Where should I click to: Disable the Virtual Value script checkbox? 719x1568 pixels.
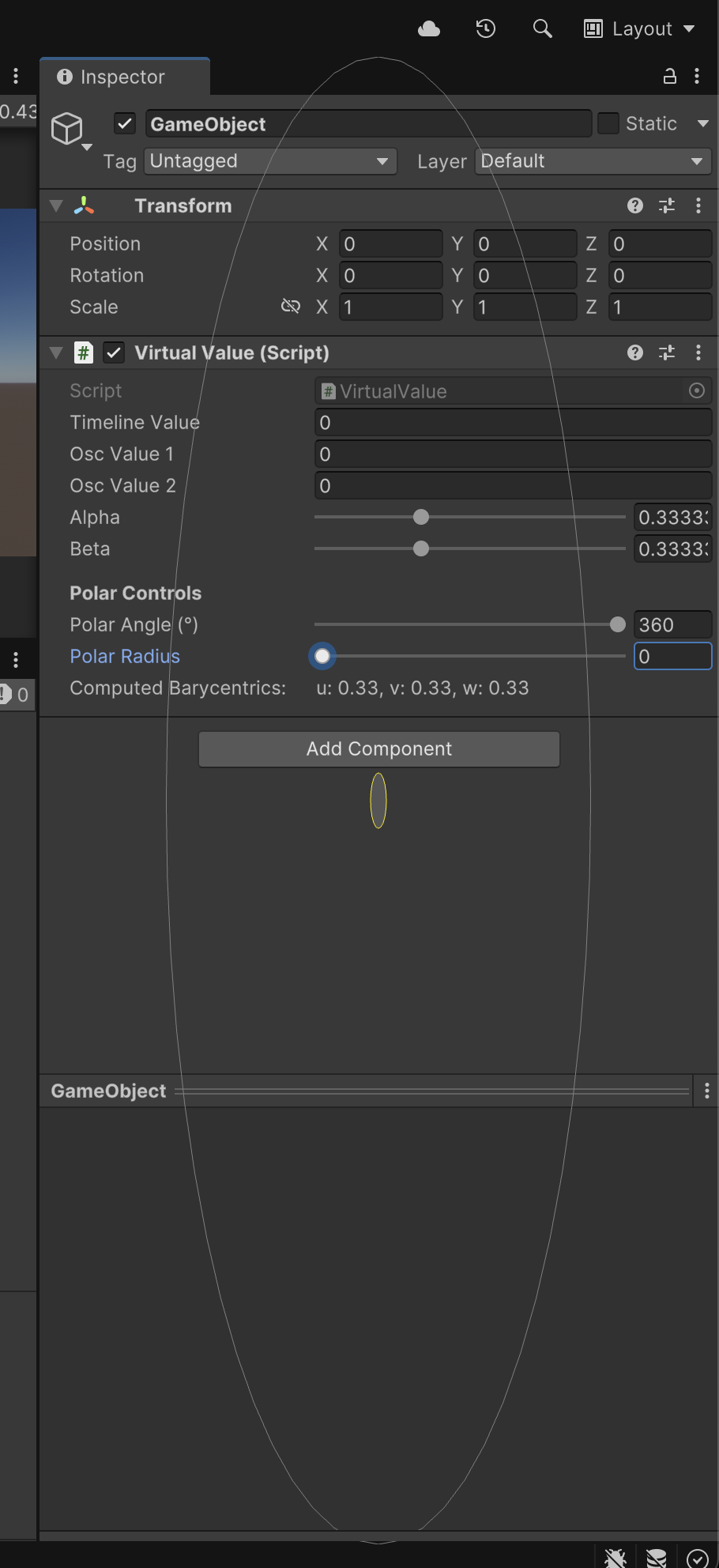pyautogui.click(x=114, y=352)
